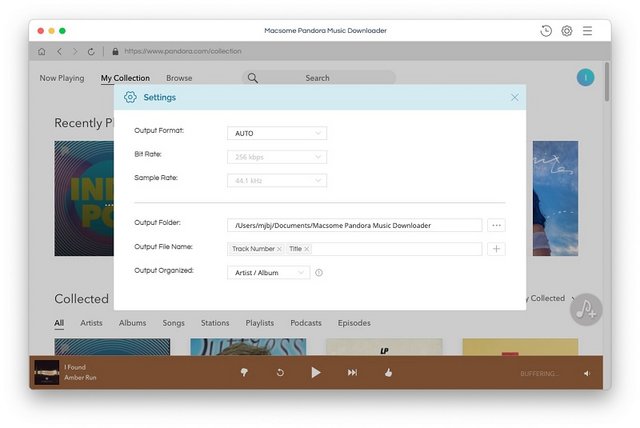This screenshot has width=640, height=428.
Task: Open the yellow album card thumbnail
Action: click(x=520, y=347)
